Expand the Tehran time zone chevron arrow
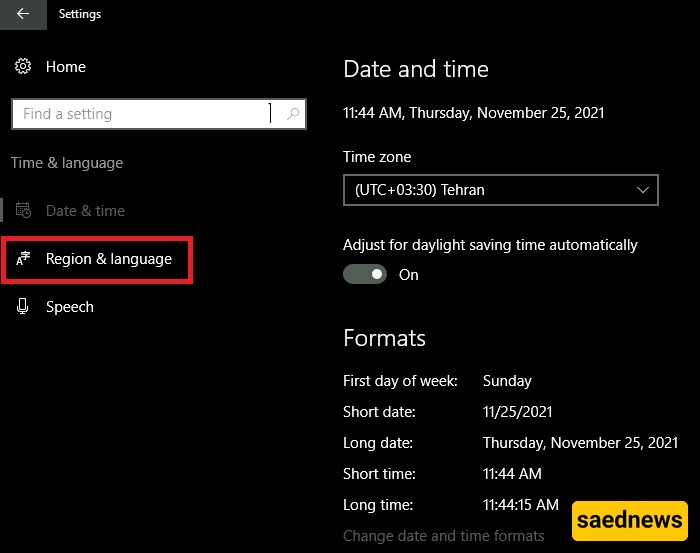This screenshot has width=700, height=553. 642,189
